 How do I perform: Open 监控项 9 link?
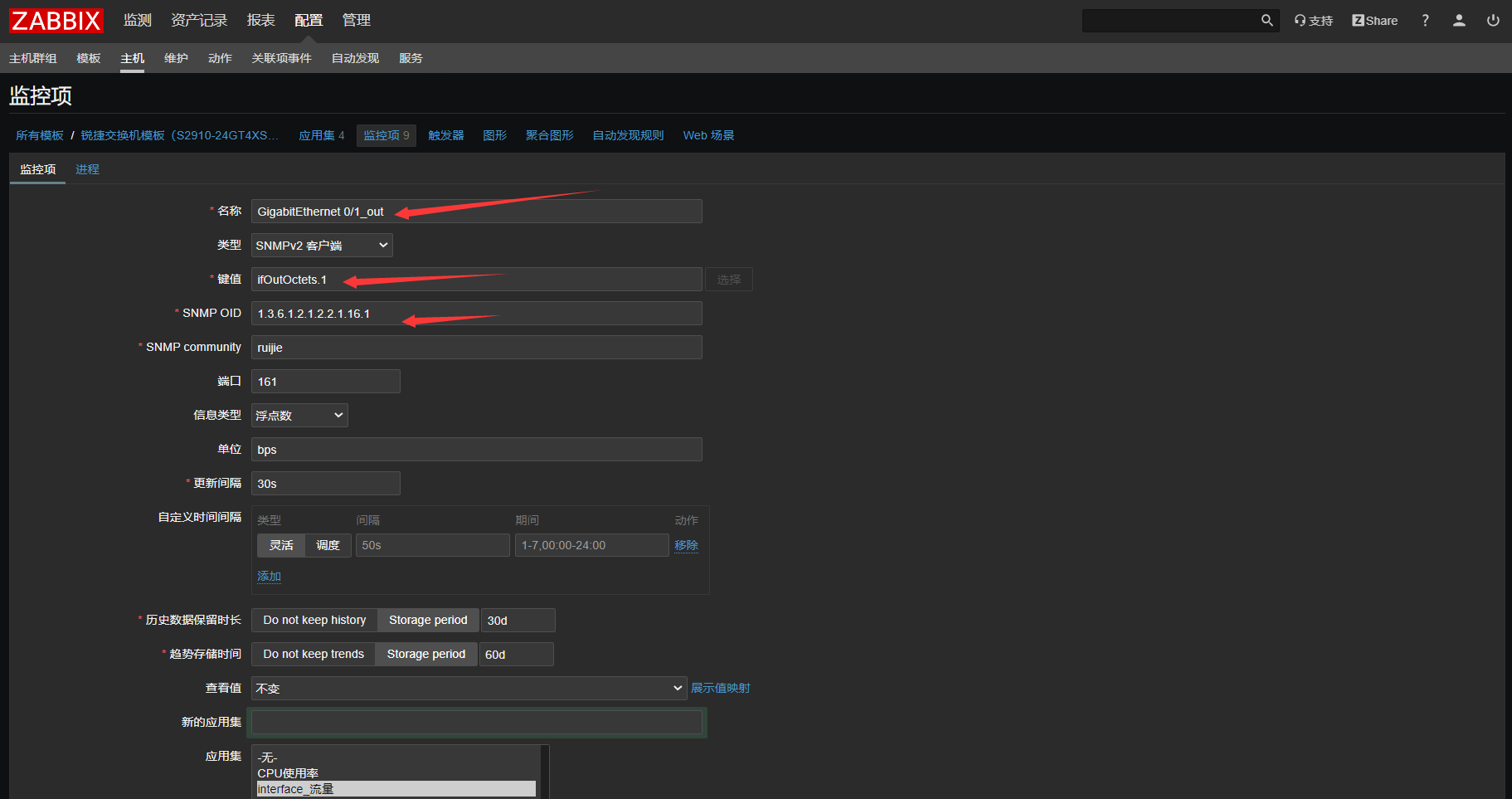pyautogui.click(x=387, y=135)
